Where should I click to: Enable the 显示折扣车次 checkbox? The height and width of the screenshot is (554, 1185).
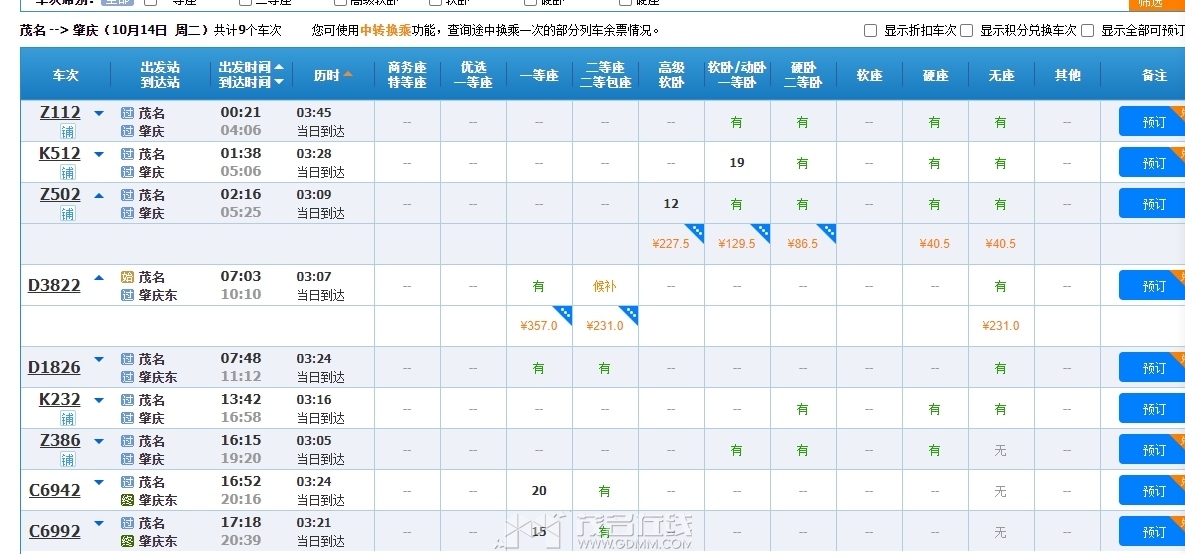[x=870, y=31]
